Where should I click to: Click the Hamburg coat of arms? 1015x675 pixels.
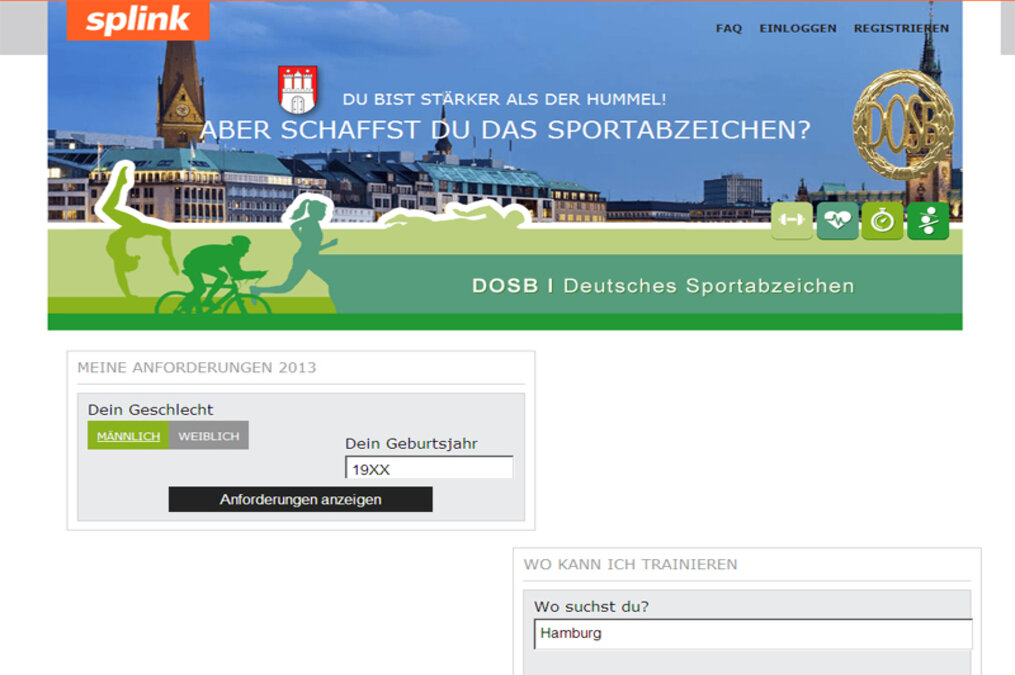point(297,90)
